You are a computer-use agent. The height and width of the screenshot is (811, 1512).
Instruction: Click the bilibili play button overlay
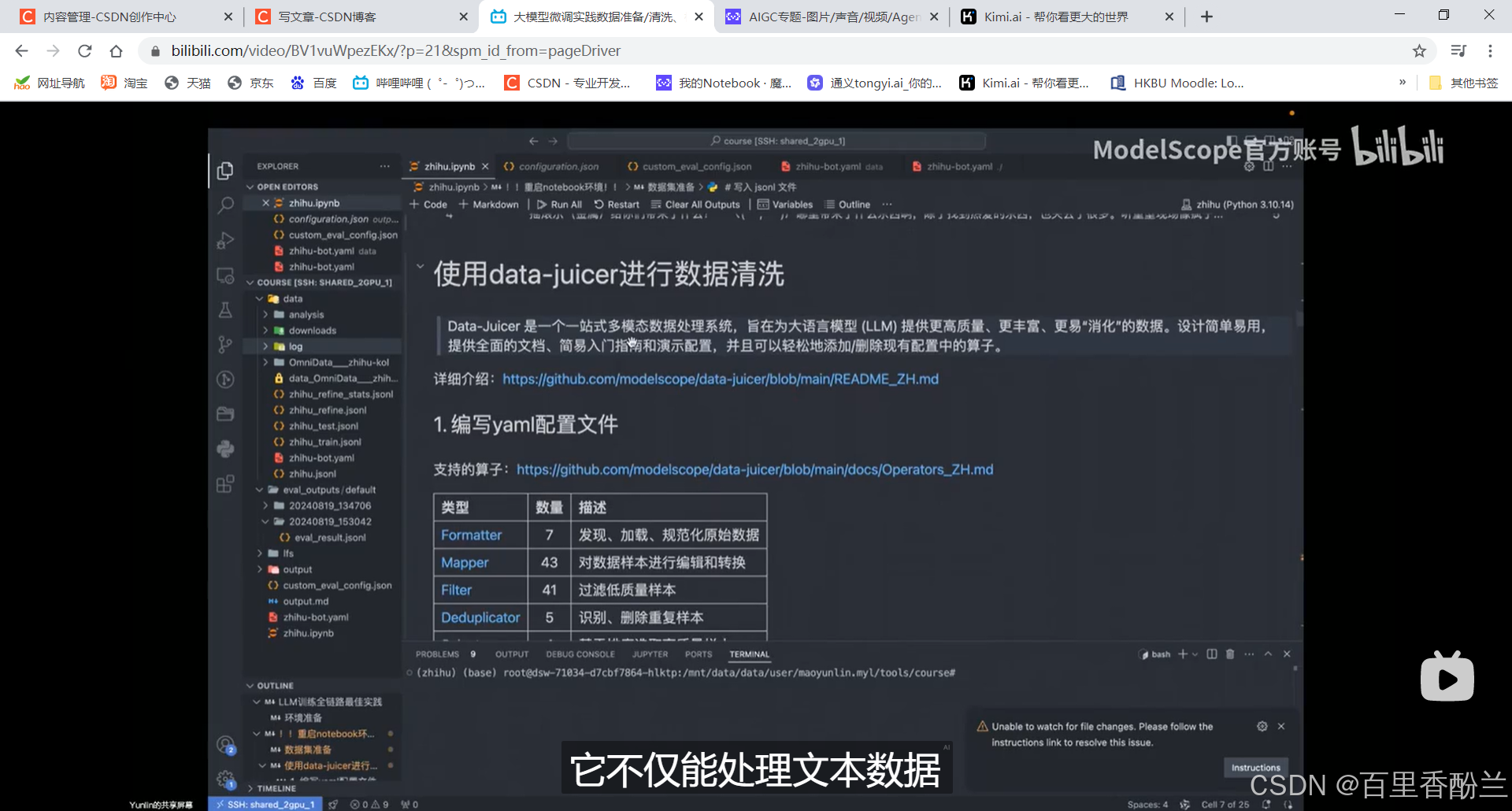coord(1447,677)
